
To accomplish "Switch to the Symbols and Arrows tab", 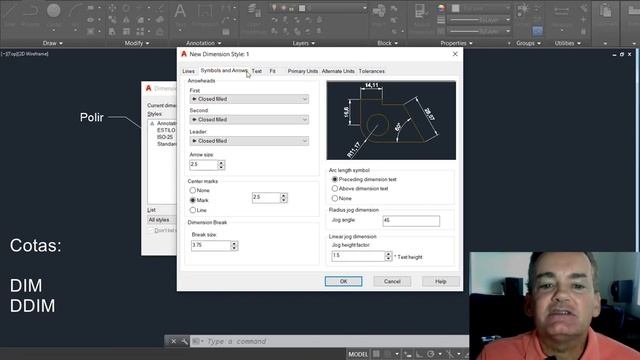I will 224,71.
